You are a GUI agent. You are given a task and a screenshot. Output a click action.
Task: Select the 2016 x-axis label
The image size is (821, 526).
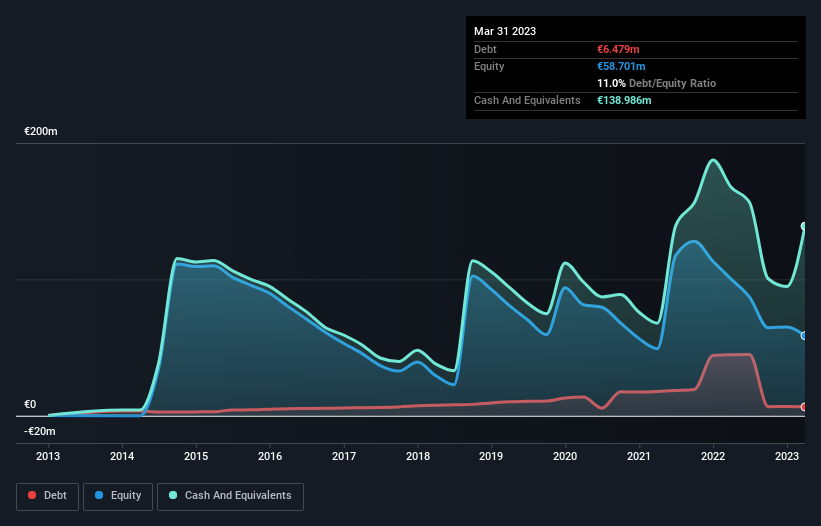[x=270, y=456]
